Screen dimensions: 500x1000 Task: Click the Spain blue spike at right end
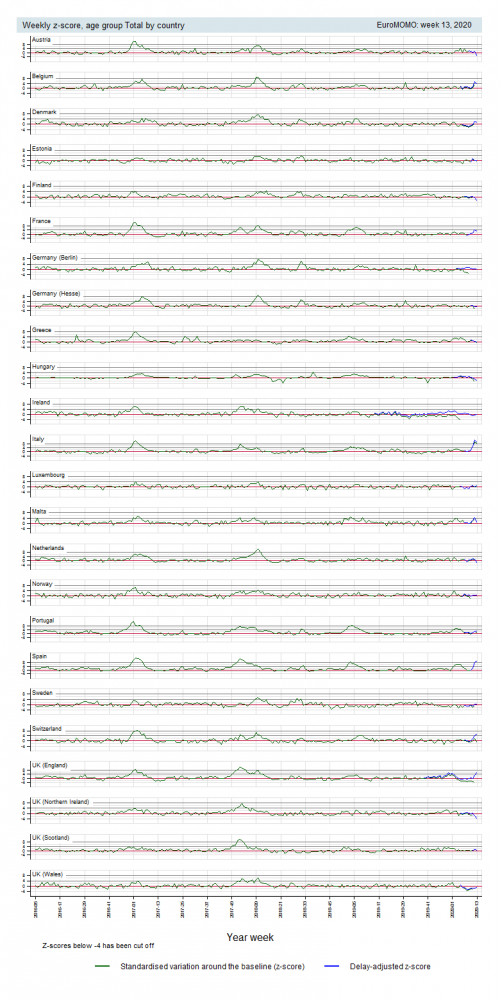(x=474, y=664)
